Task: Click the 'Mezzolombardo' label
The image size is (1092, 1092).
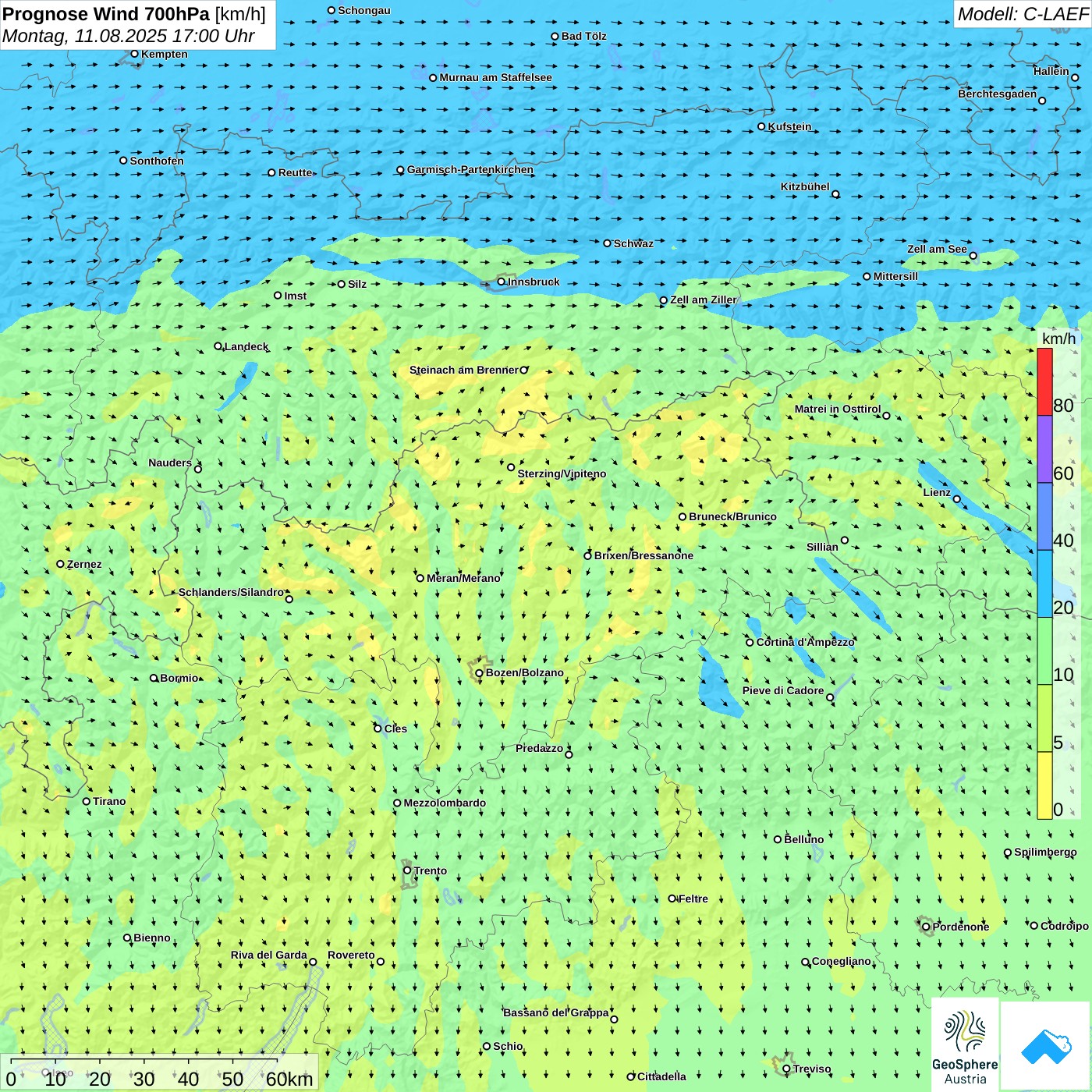Action: pyautogui.click(x=445, y=803)
